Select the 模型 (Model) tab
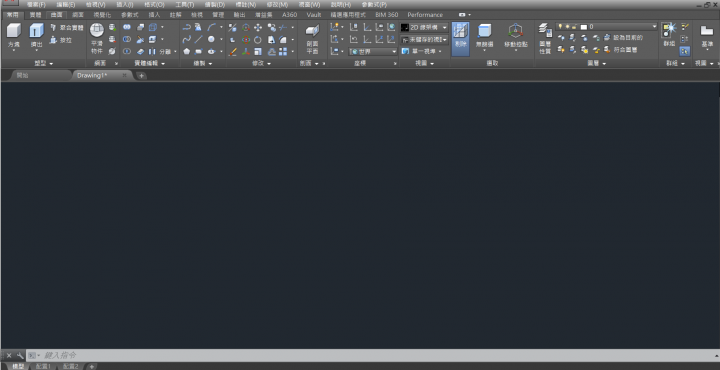720x370 pixels. [18, 366]
